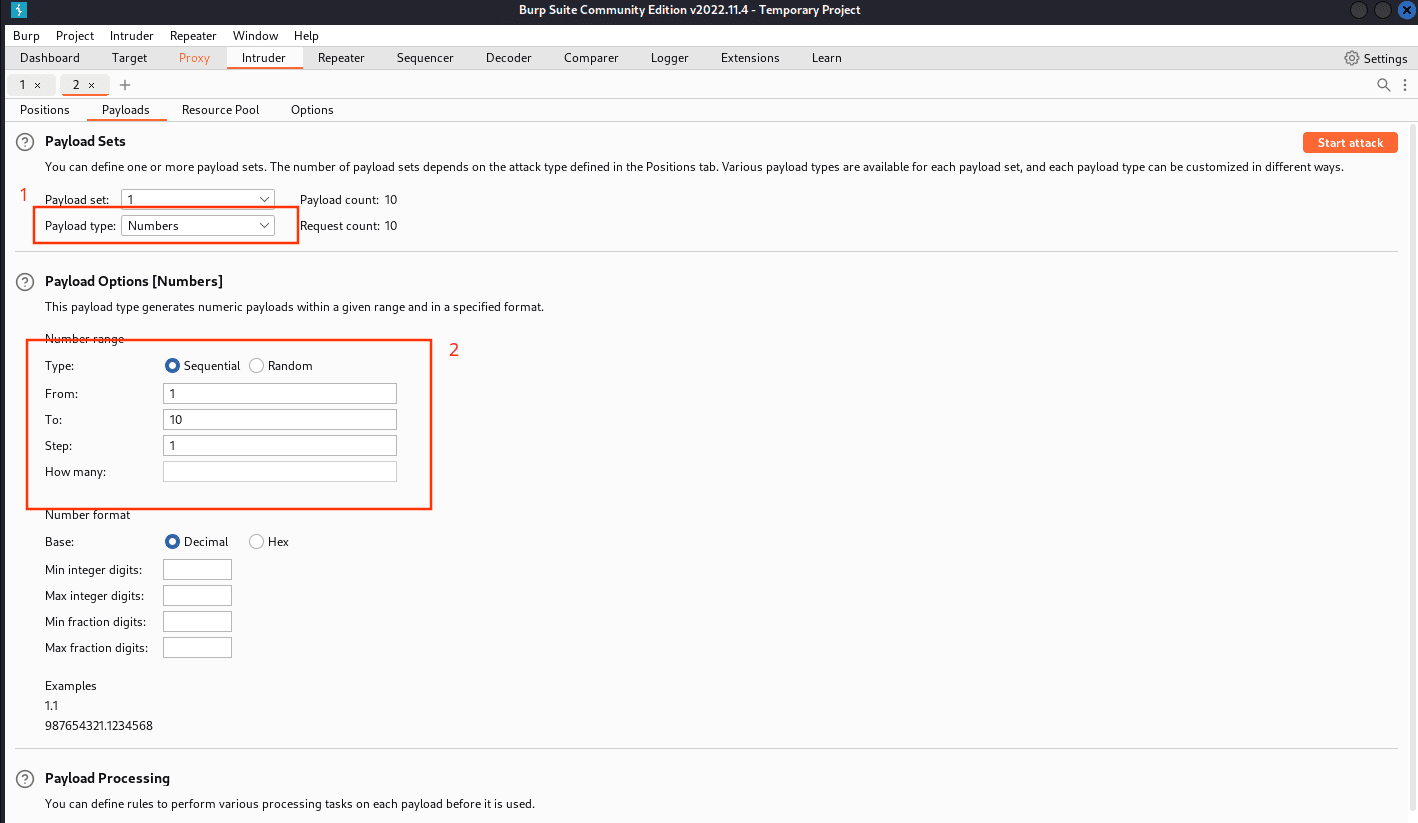1418x823 pixels.
Task: Choose the Hex number base
Action: click(x=257, y=542)
